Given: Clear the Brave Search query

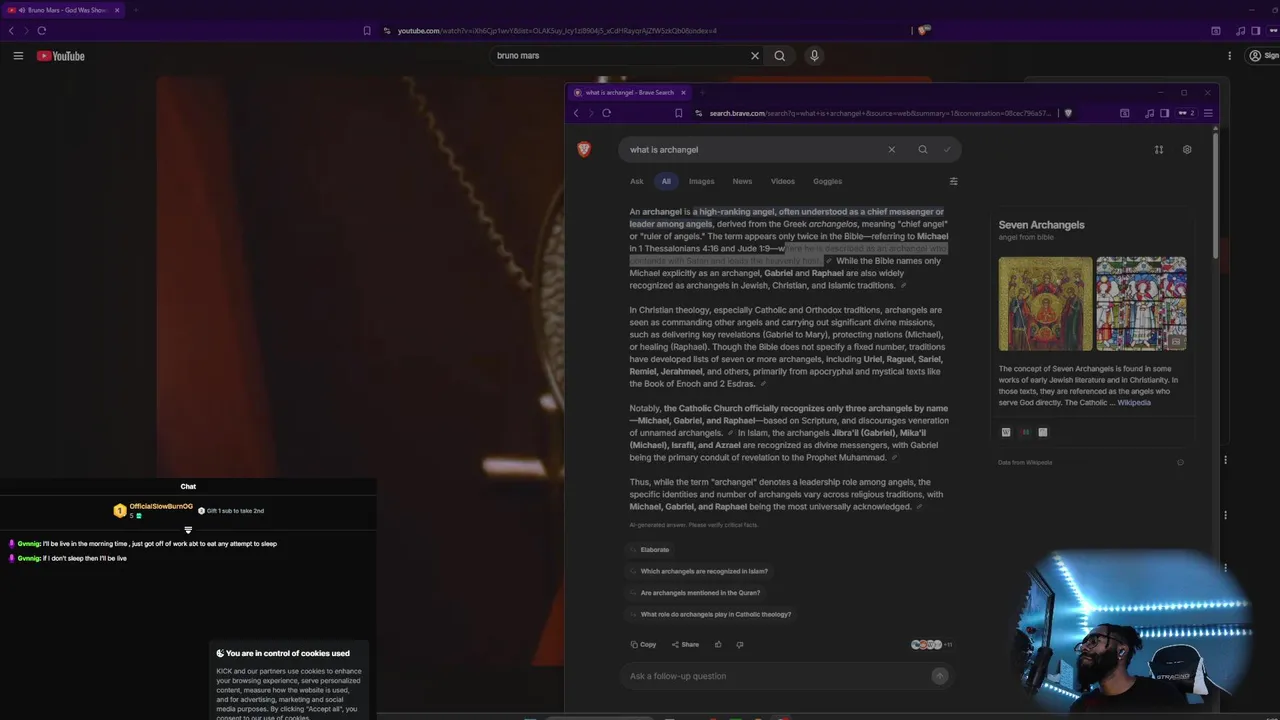Looking at the screenshot, I should tap(891, 150).
